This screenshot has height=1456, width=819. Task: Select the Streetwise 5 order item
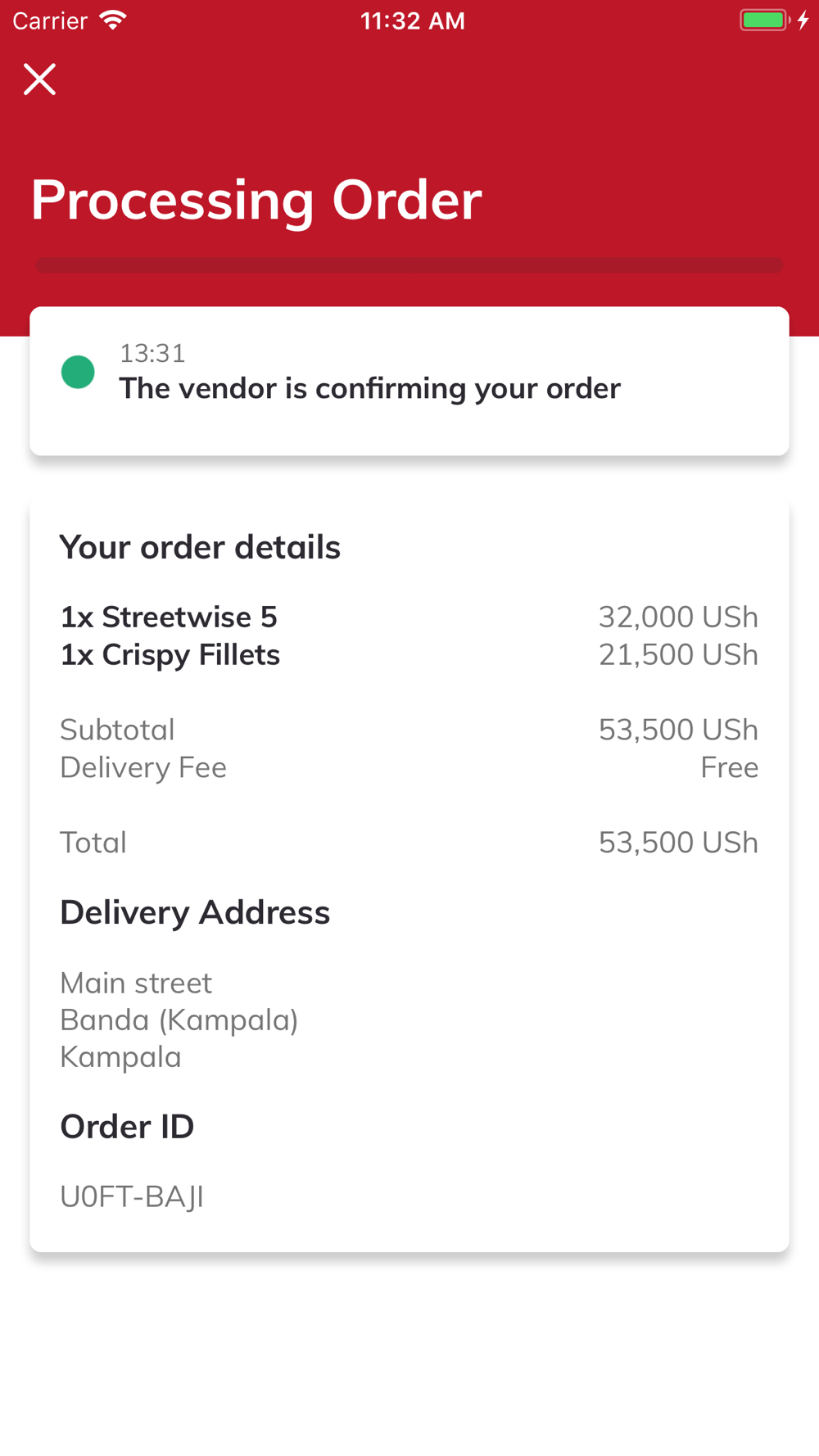[x=169, y=617]
